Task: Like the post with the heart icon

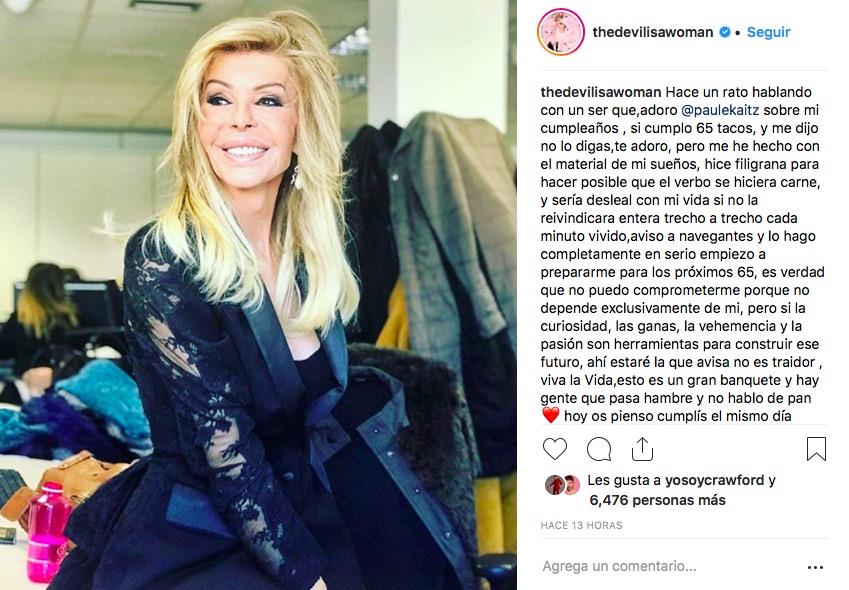Action: point(554,449)
